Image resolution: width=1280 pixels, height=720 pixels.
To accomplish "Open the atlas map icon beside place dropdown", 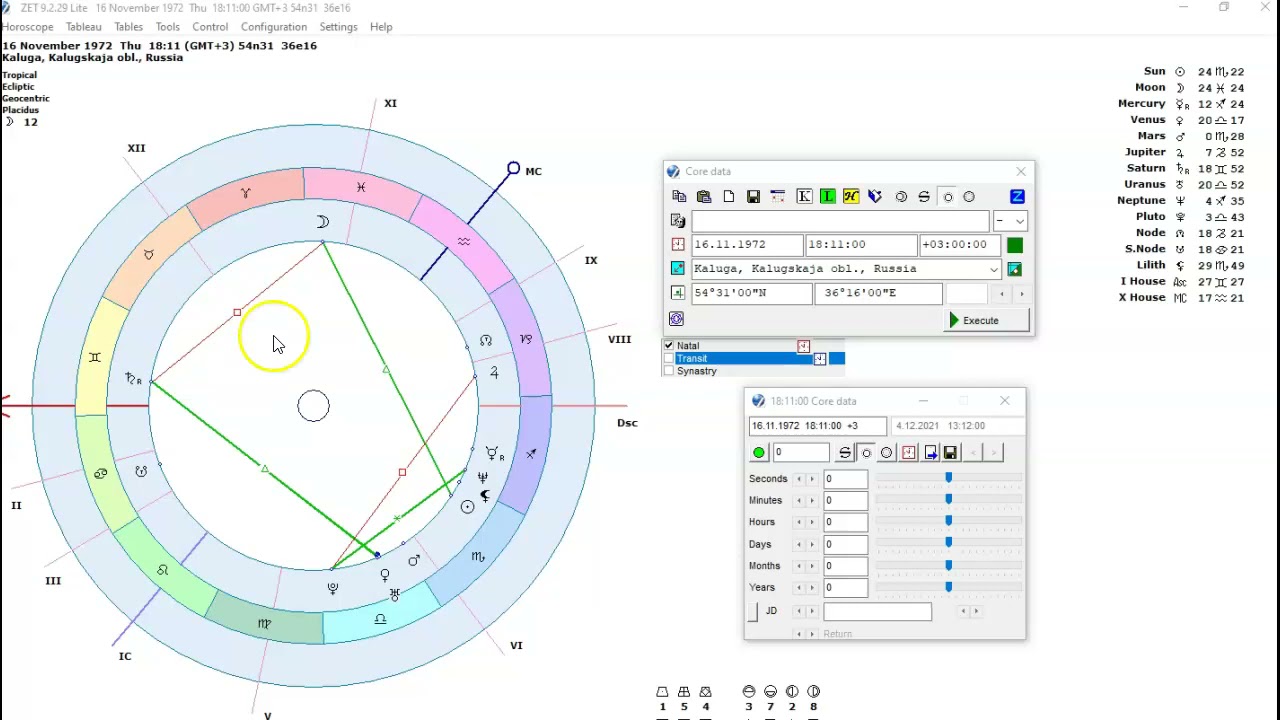I will point(1015,269).
